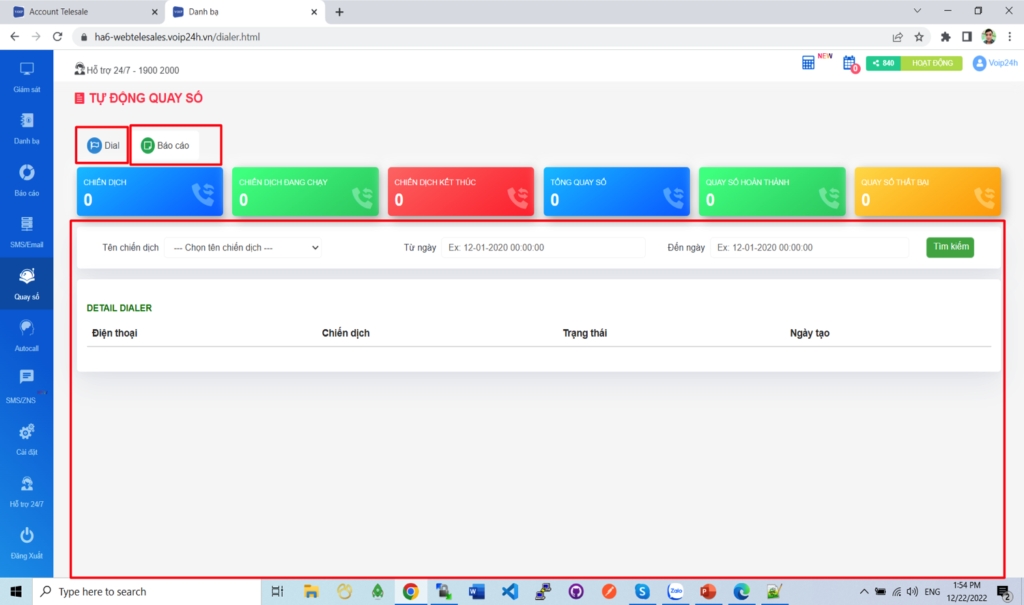Click the Đăng Xuất power icon

pyautogui.click(x=27, y=542)
